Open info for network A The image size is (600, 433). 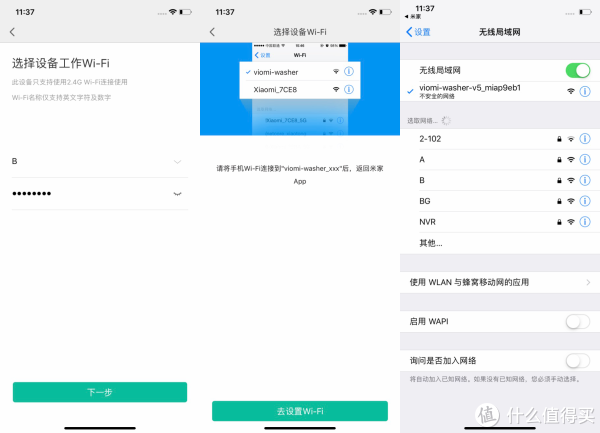pos(585,160)
